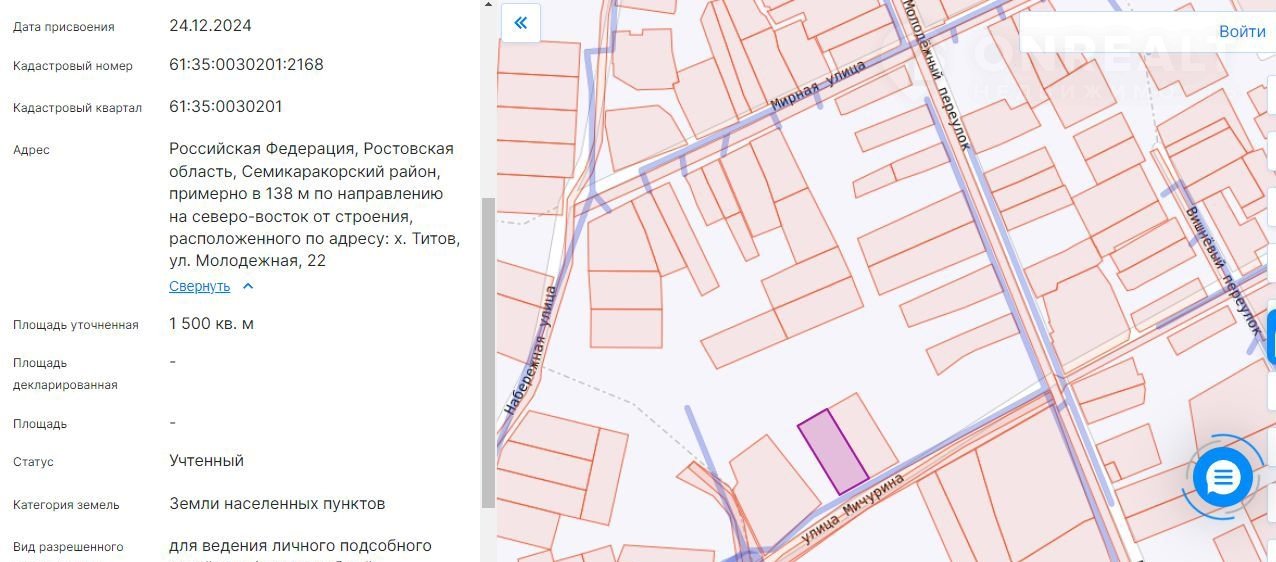Click the Молодёжный переулок street label
1276x562 pixels.
click(x=936, y=75)
